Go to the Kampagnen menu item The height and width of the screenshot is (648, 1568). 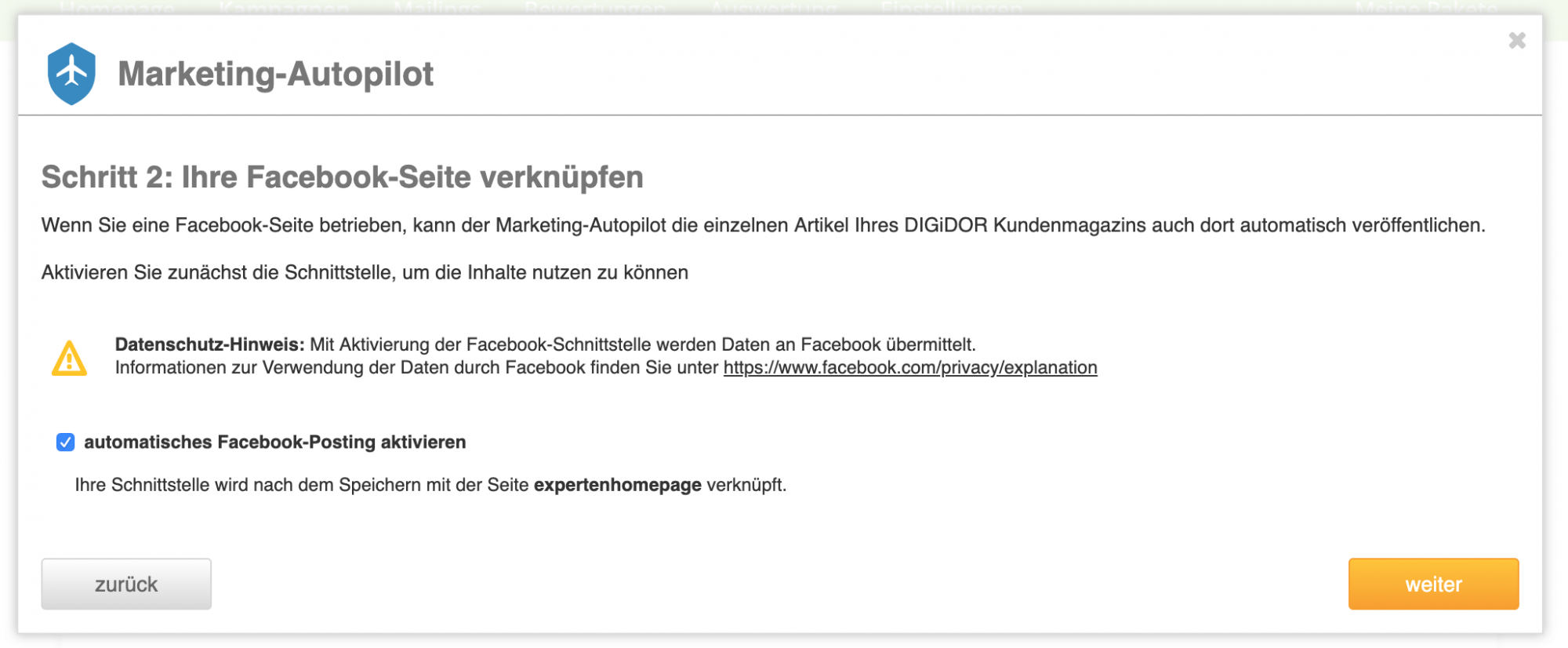(284, 8)
